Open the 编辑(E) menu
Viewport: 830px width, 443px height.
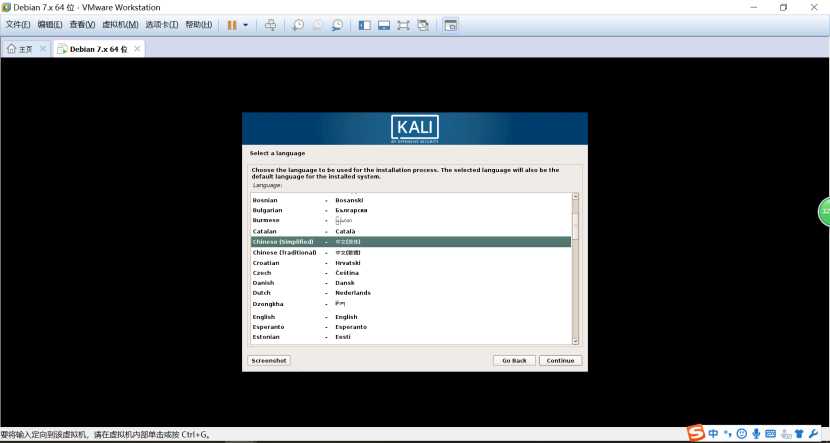point(50,25)
